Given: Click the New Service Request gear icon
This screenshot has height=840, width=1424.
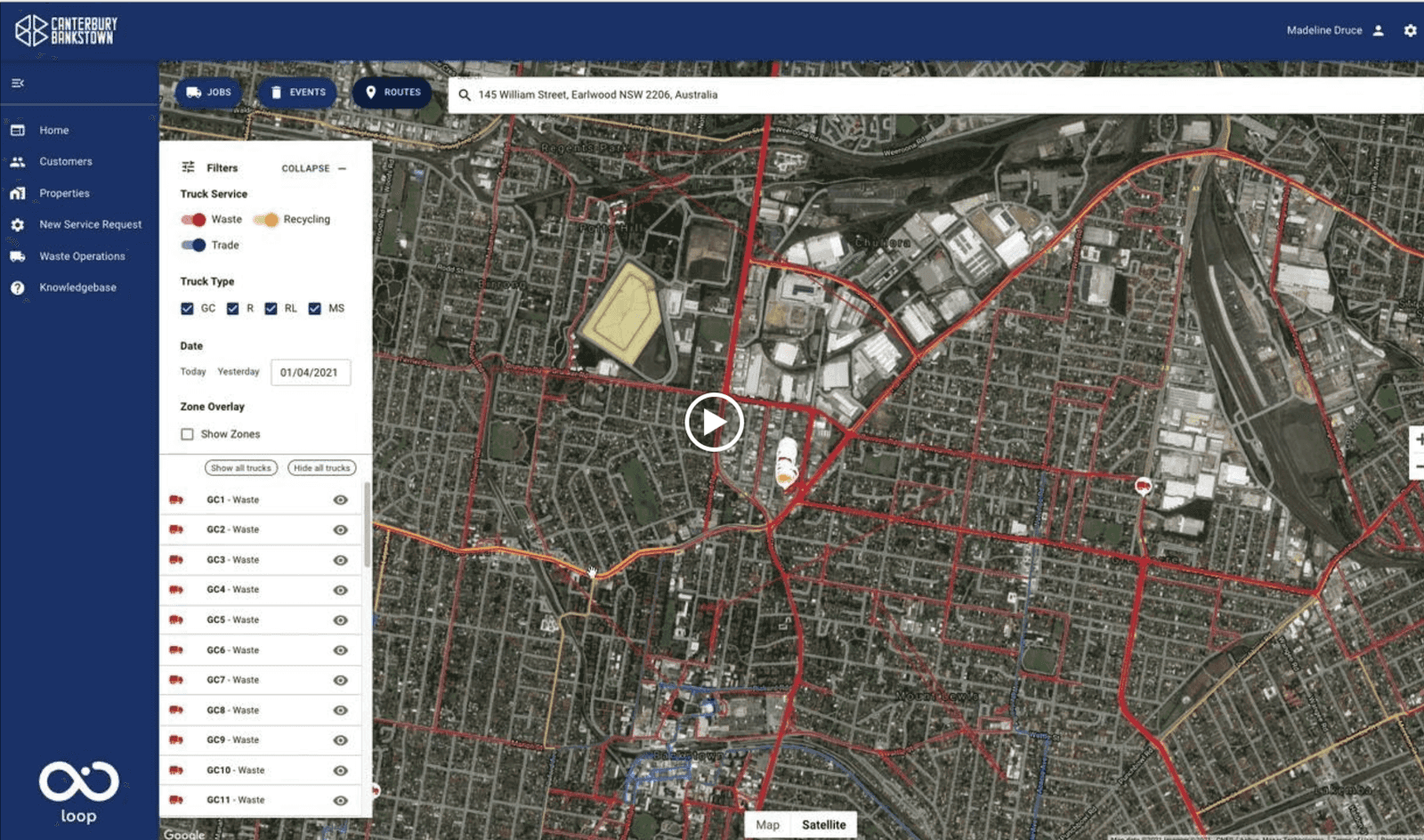Looking at the screenshot, I should pyautogui.click(x=17, y=224).
